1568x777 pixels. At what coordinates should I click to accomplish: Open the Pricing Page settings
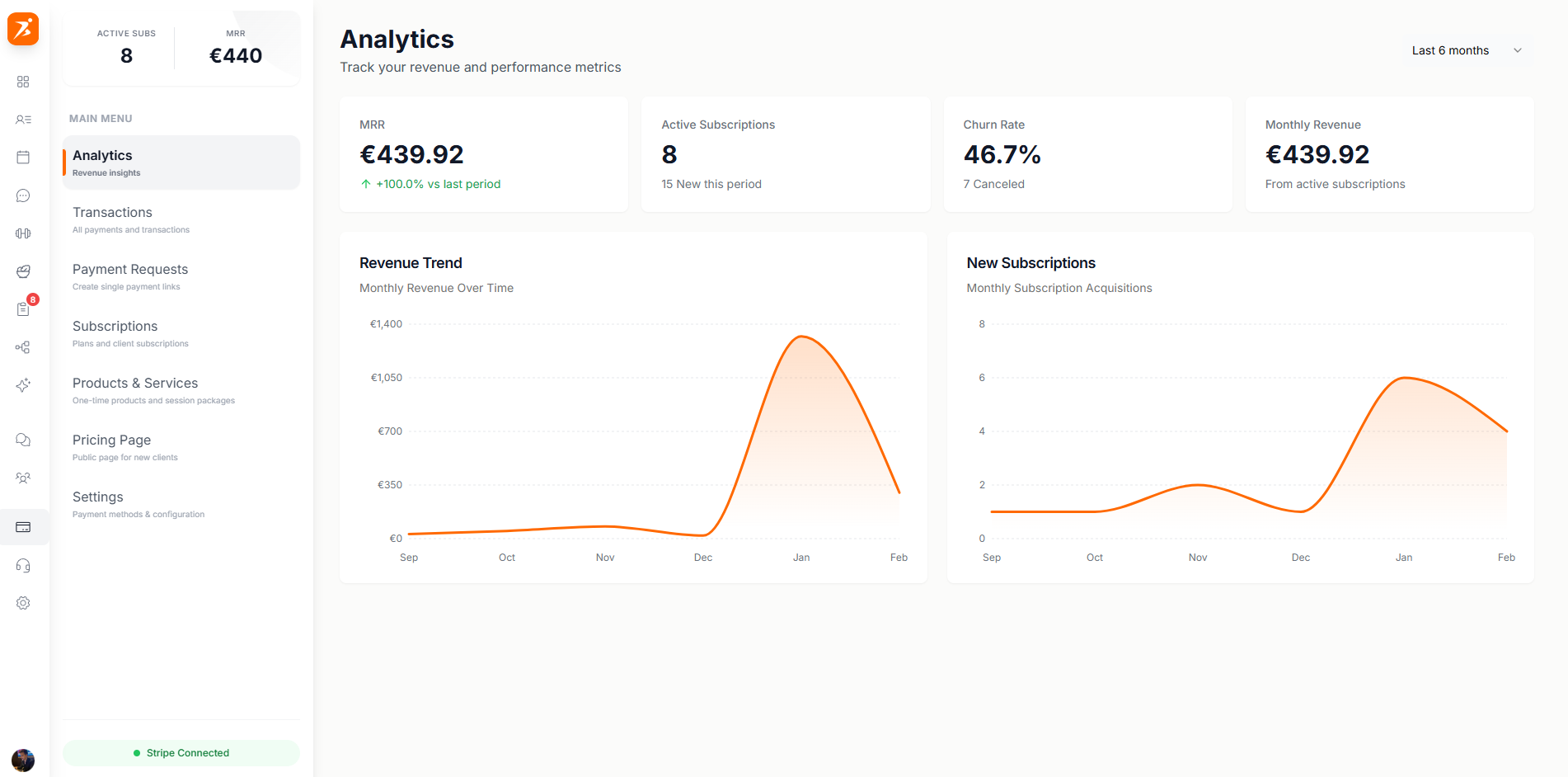[x=111, y=440]
